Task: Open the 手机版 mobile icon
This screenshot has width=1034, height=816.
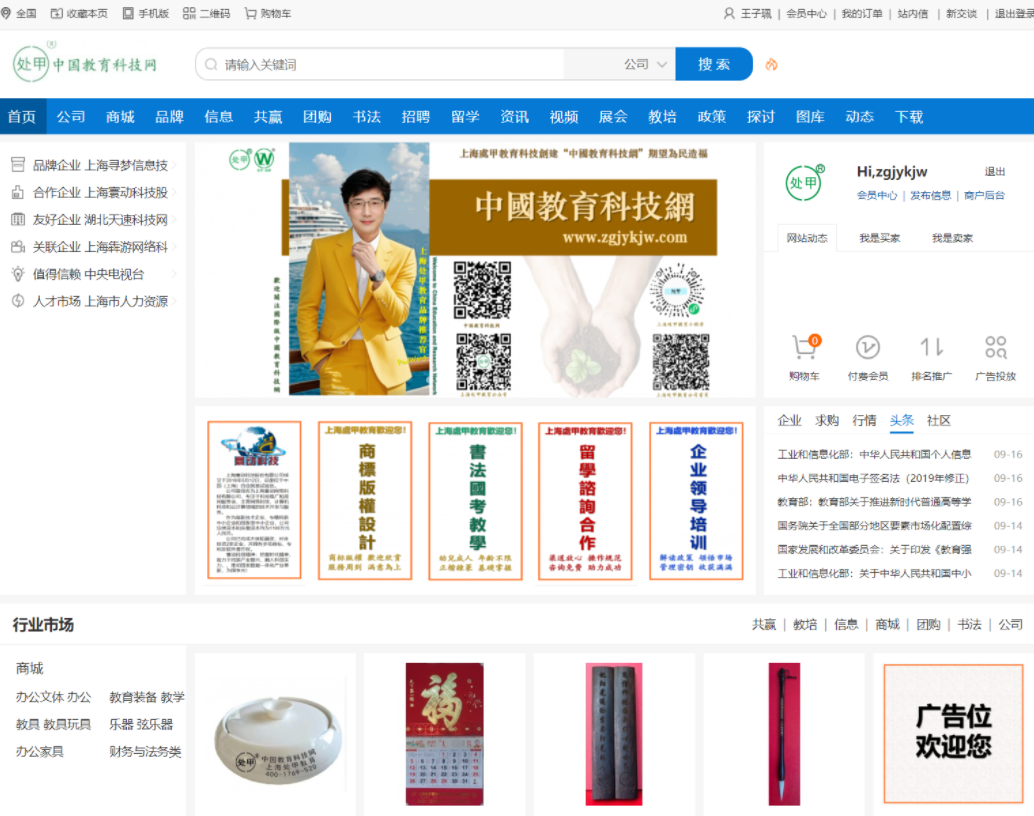Action: [x=128, y=13]
